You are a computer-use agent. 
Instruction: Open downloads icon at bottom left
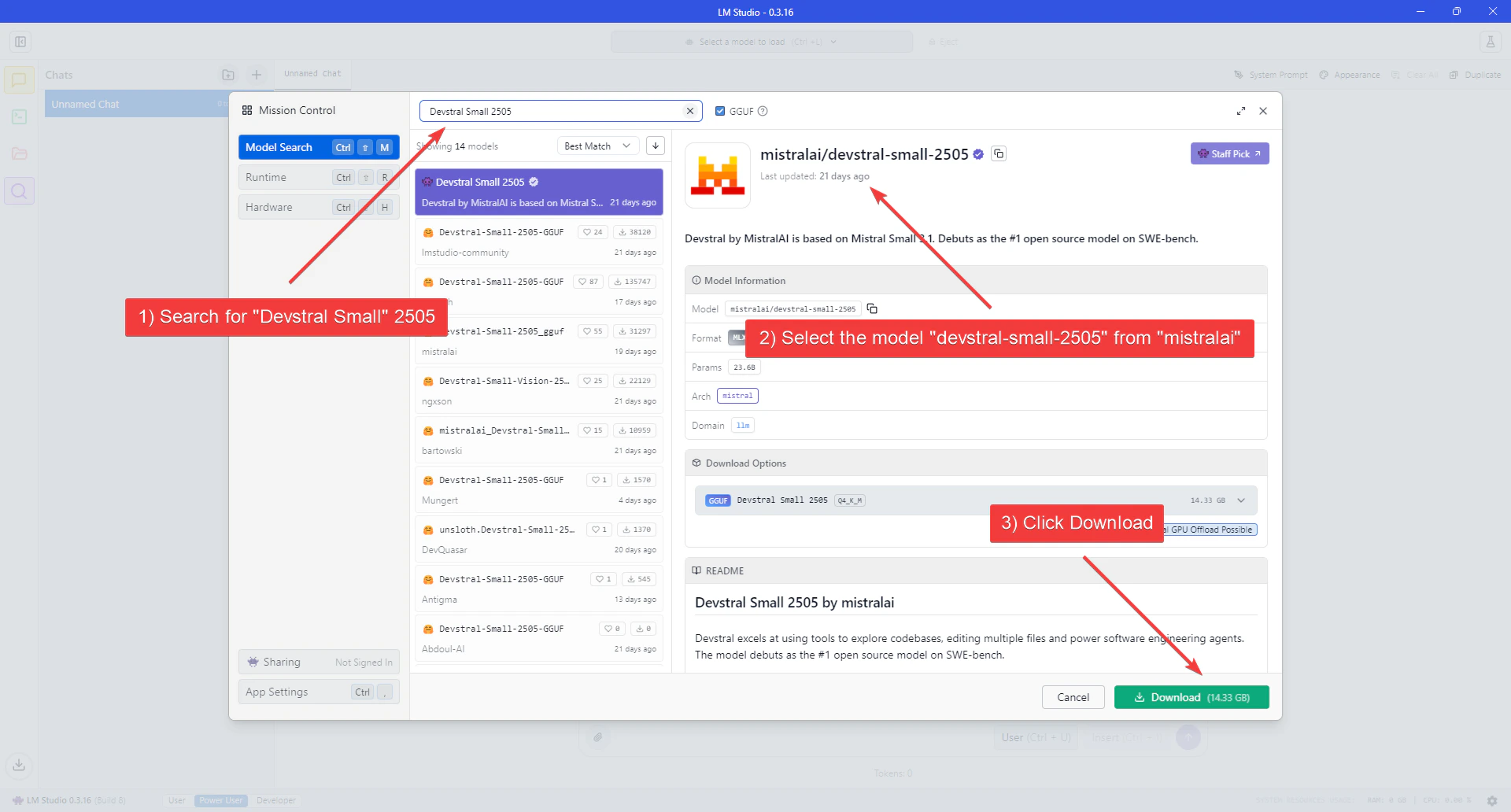tap(19, 764)
